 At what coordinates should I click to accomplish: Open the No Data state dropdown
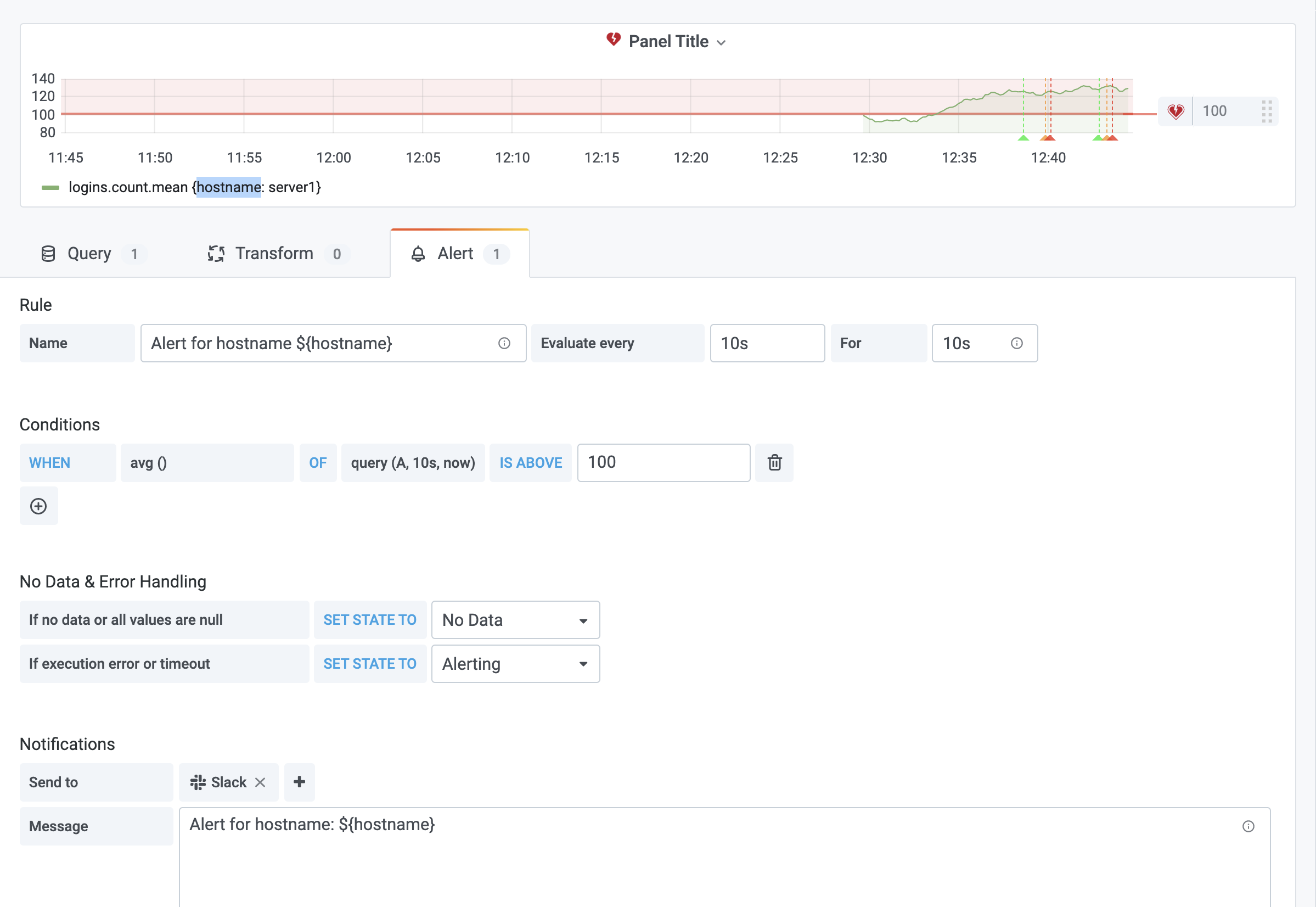515,619
